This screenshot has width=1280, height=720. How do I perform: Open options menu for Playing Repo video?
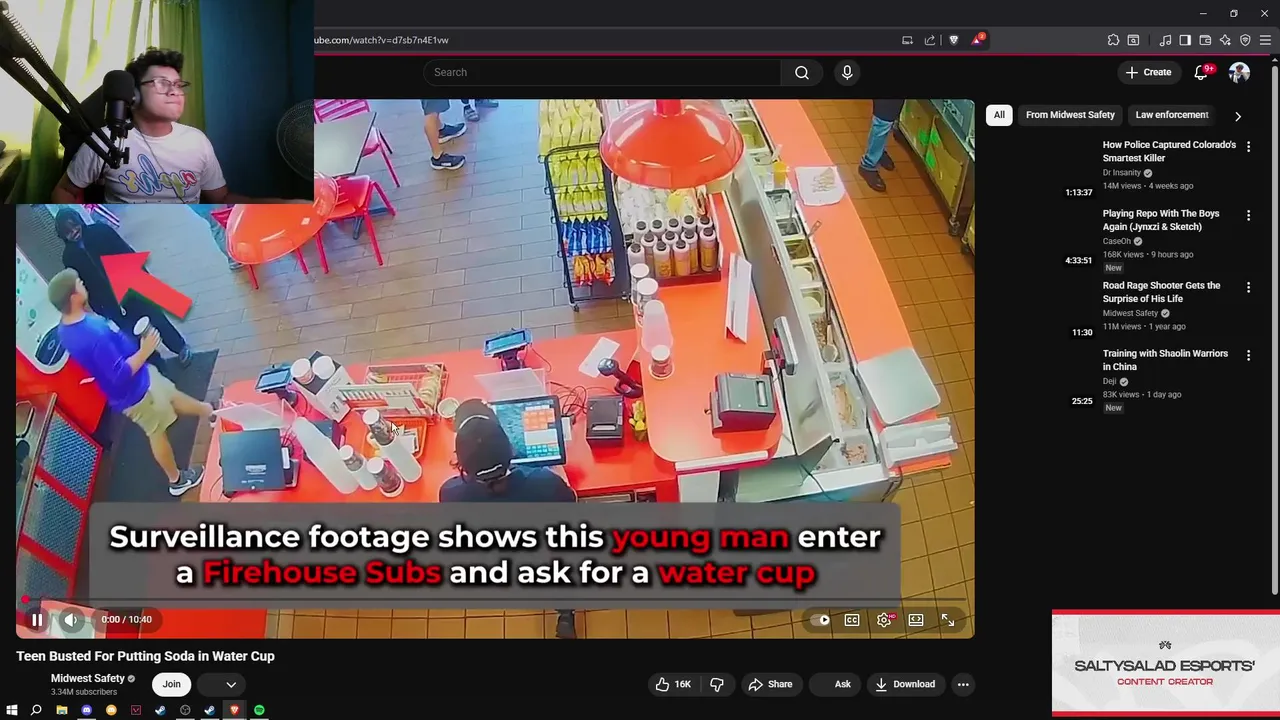click(x=1248, y=215)
